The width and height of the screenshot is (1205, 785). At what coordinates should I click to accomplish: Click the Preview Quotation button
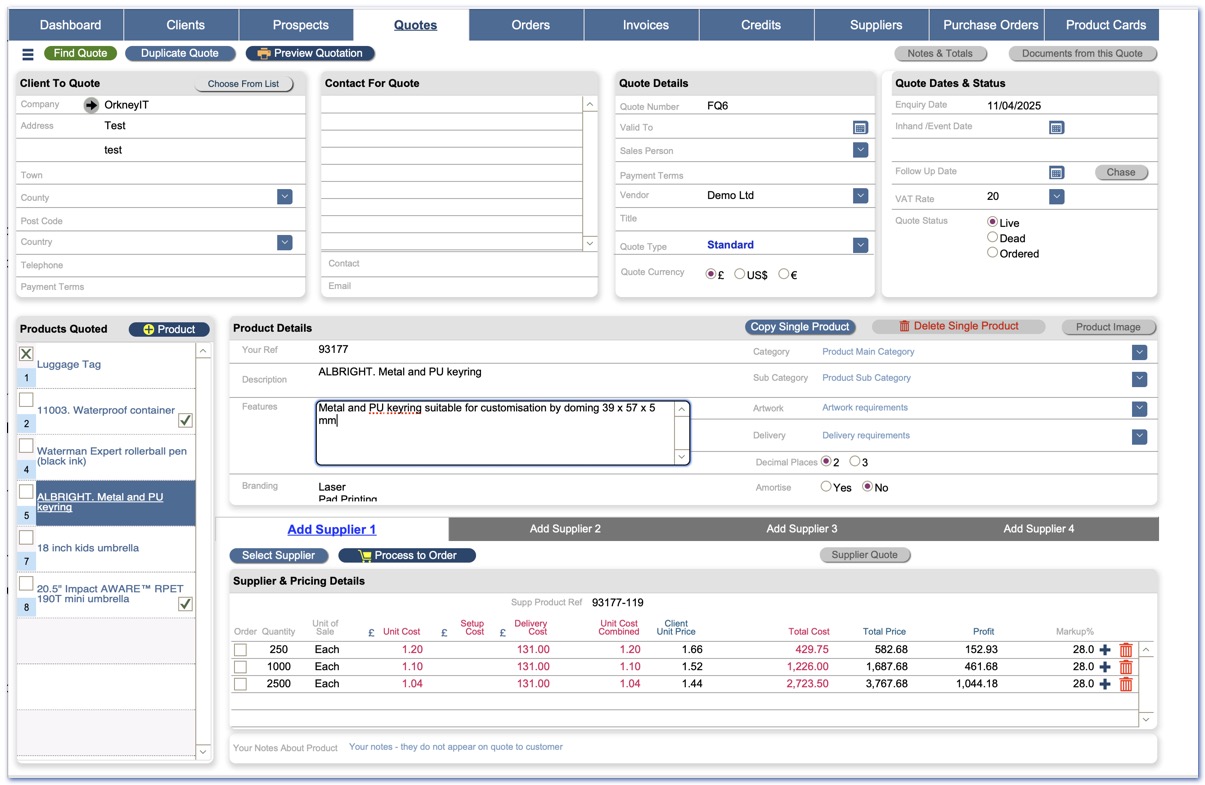(x=310, y=53)
